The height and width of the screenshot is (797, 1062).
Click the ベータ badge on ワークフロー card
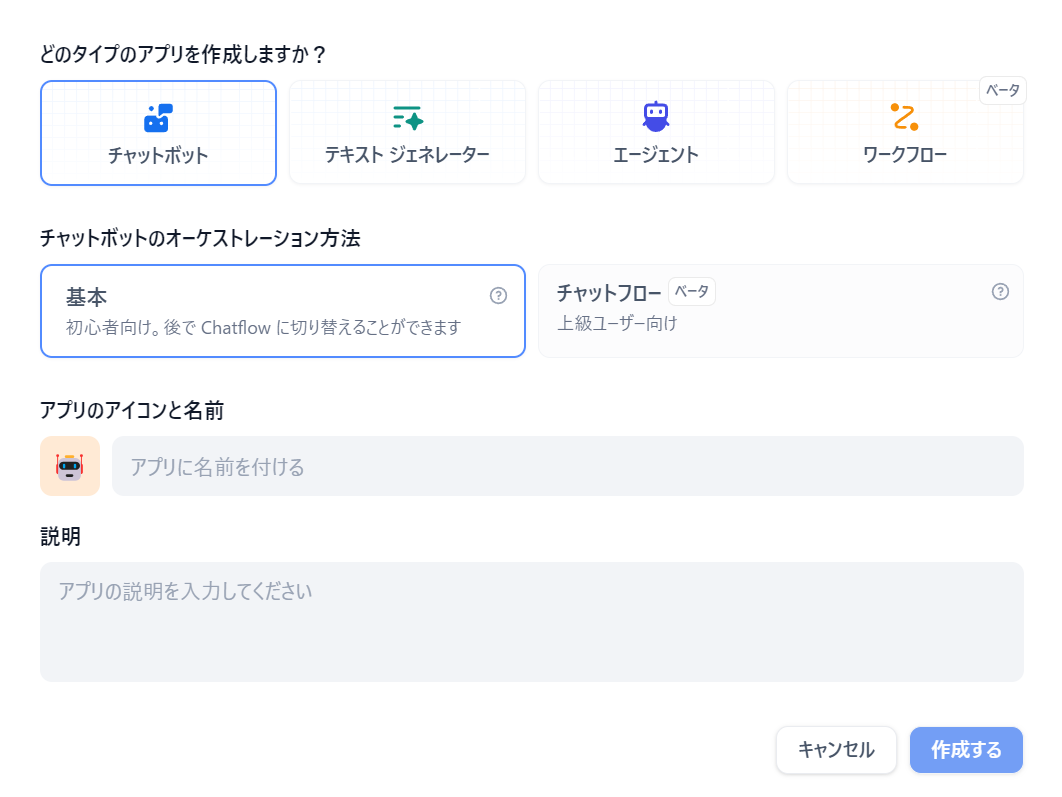point(1003,90)
